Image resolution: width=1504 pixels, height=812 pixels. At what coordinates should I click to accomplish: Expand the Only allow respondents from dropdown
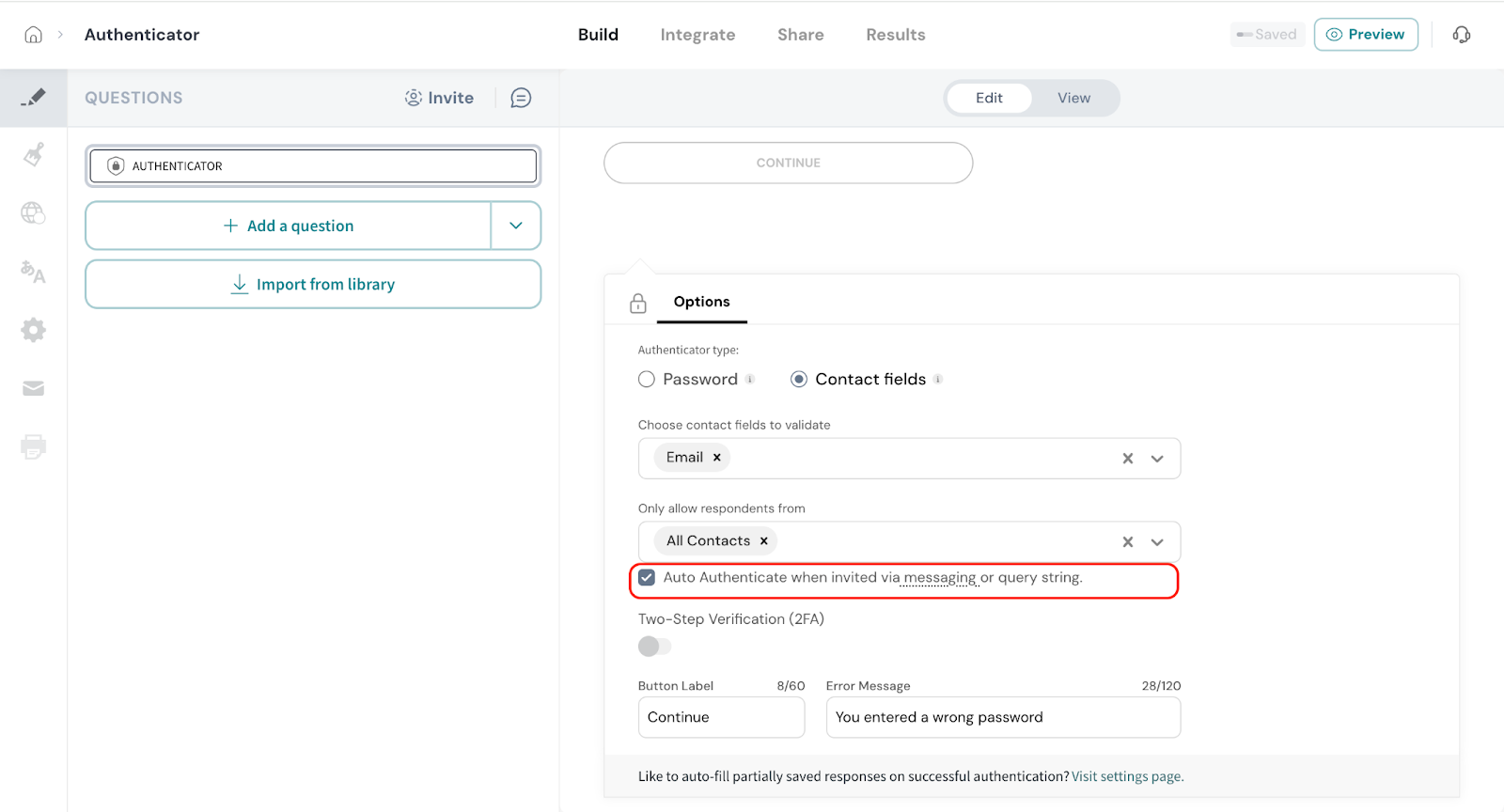[1157, 542]
